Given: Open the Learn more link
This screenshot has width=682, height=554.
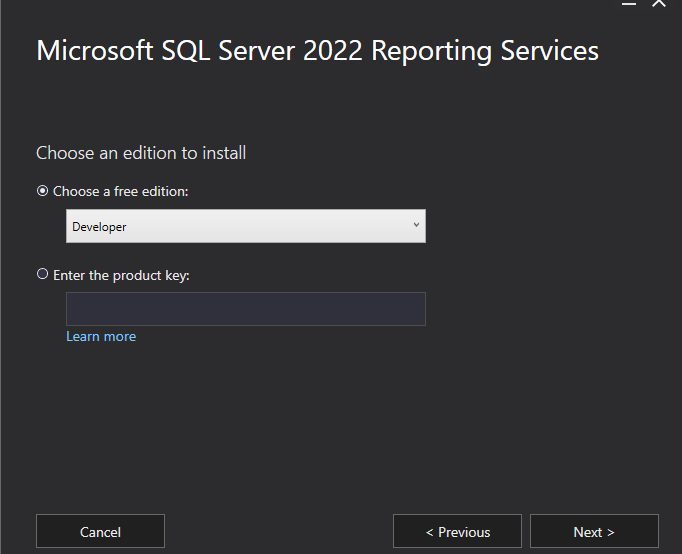Looking at the screenshot, I should tap(101, 337).
